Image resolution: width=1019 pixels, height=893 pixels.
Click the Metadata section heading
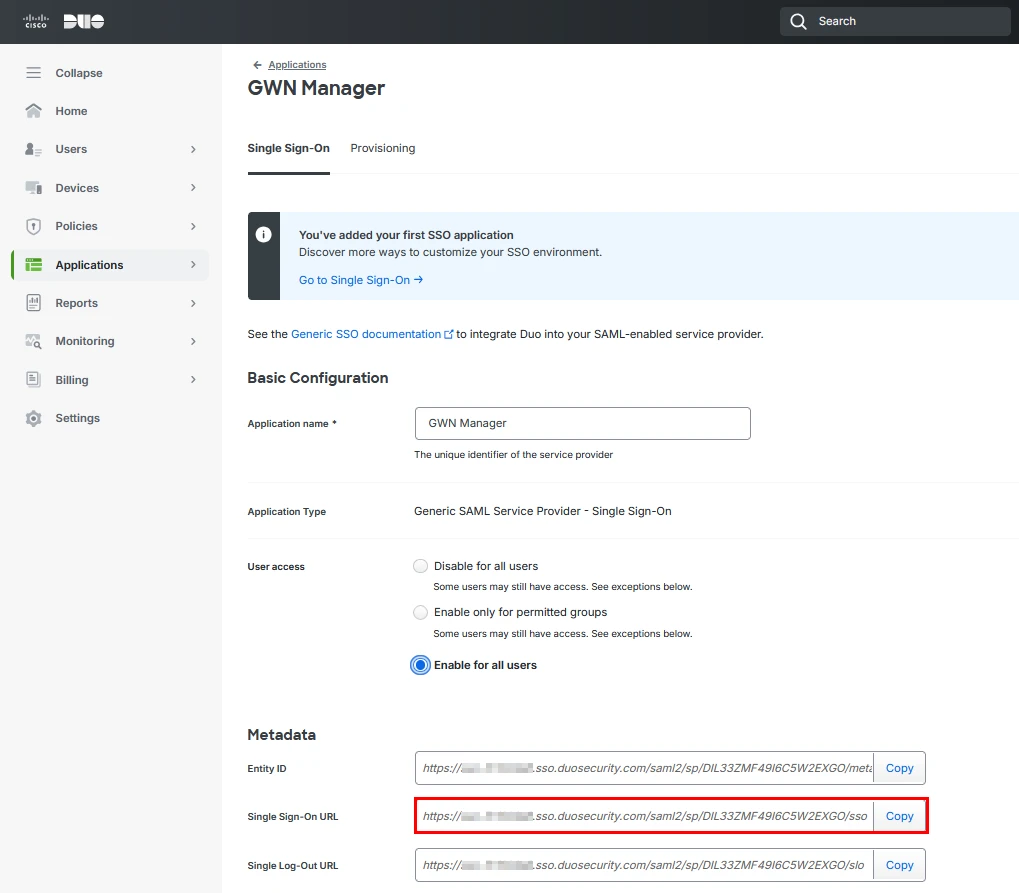281,734
